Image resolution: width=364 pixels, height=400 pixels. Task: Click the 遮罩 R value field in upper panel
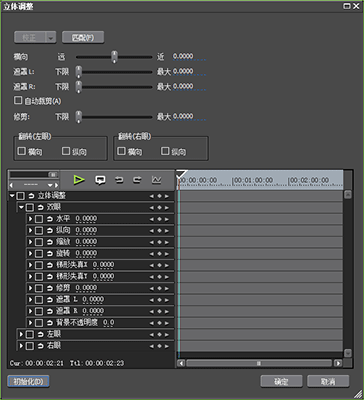coord(189,87)
